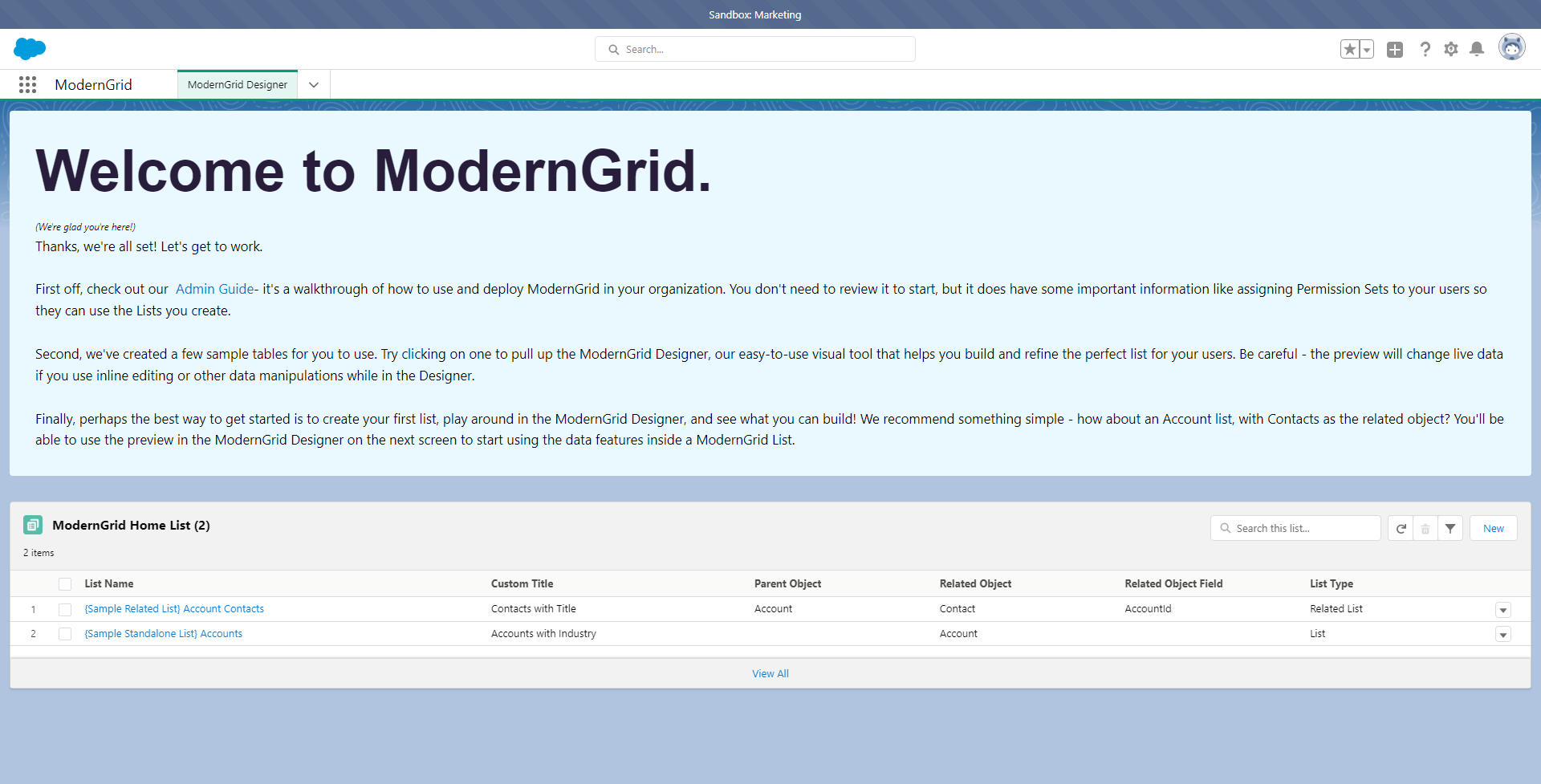Screen dimensions: 1541x784
Task: Click the Custom Title column header
Action: coord(522,584)
